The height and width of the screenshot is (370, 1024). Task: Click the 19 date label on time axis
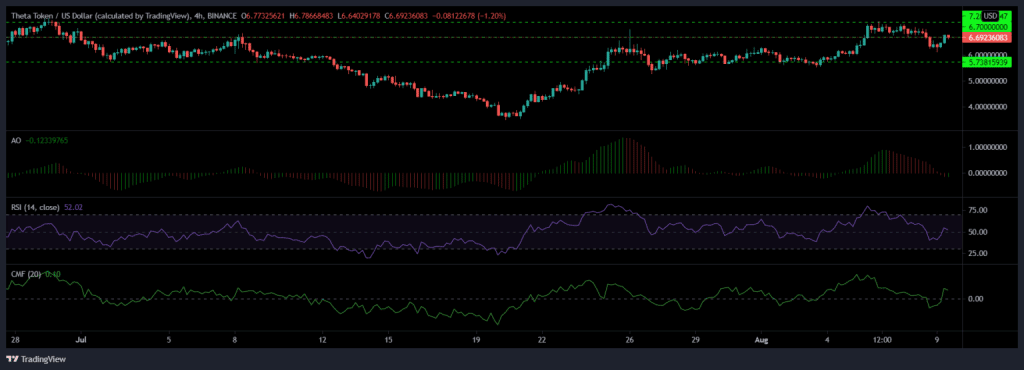(476, 340)
